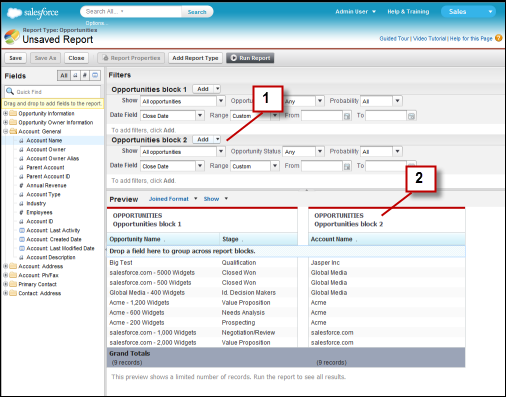
Task: Click the Search All input field
Action: pos(131,12)
